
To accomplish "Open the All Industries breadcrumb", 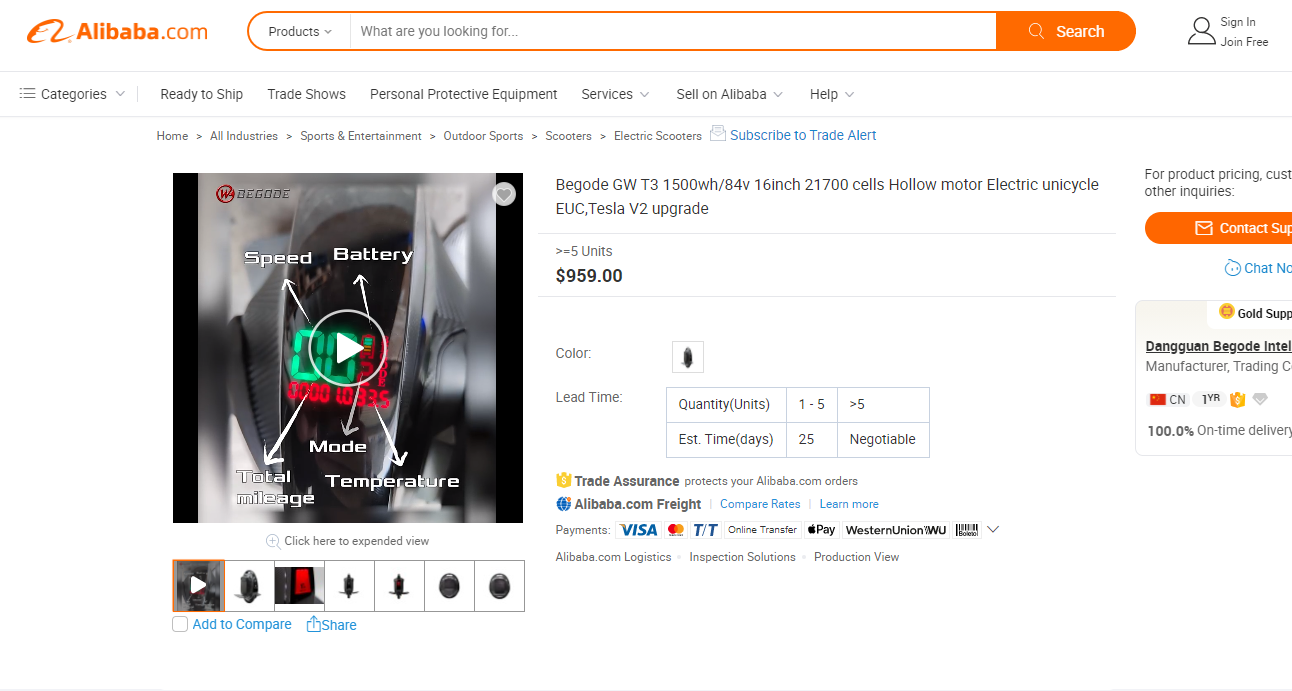I will 244,136.
